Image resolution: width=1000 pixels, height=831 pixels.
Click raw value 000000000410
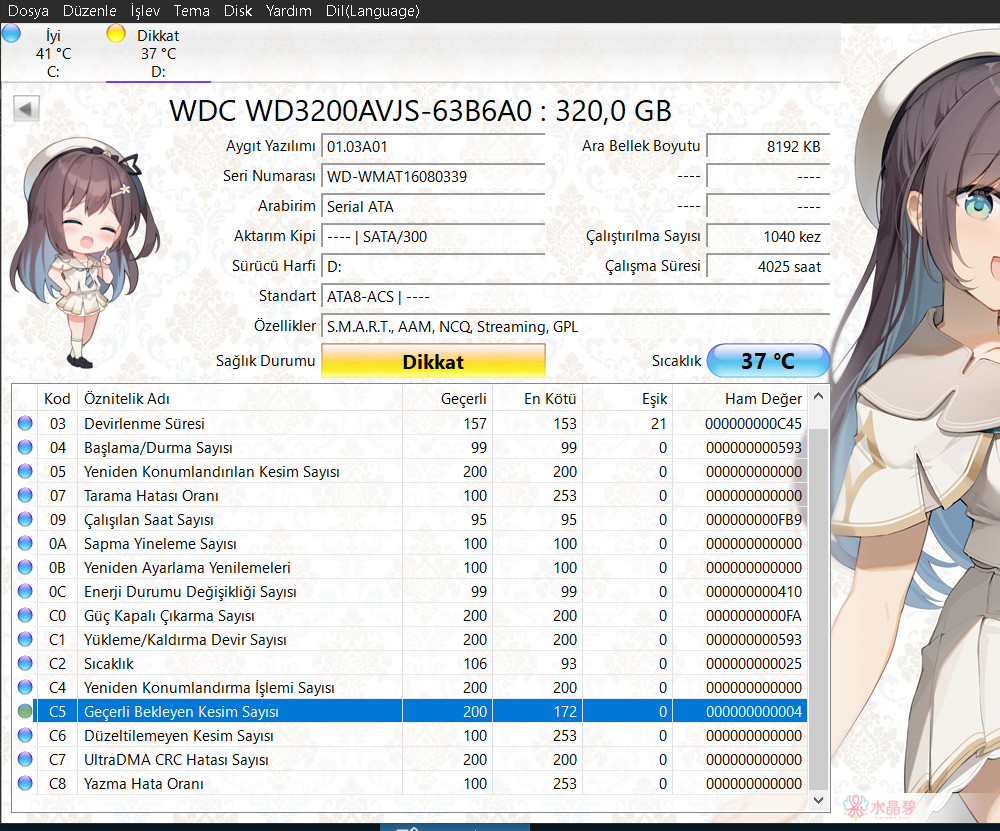pyautogui.click(x=754, y=592)
